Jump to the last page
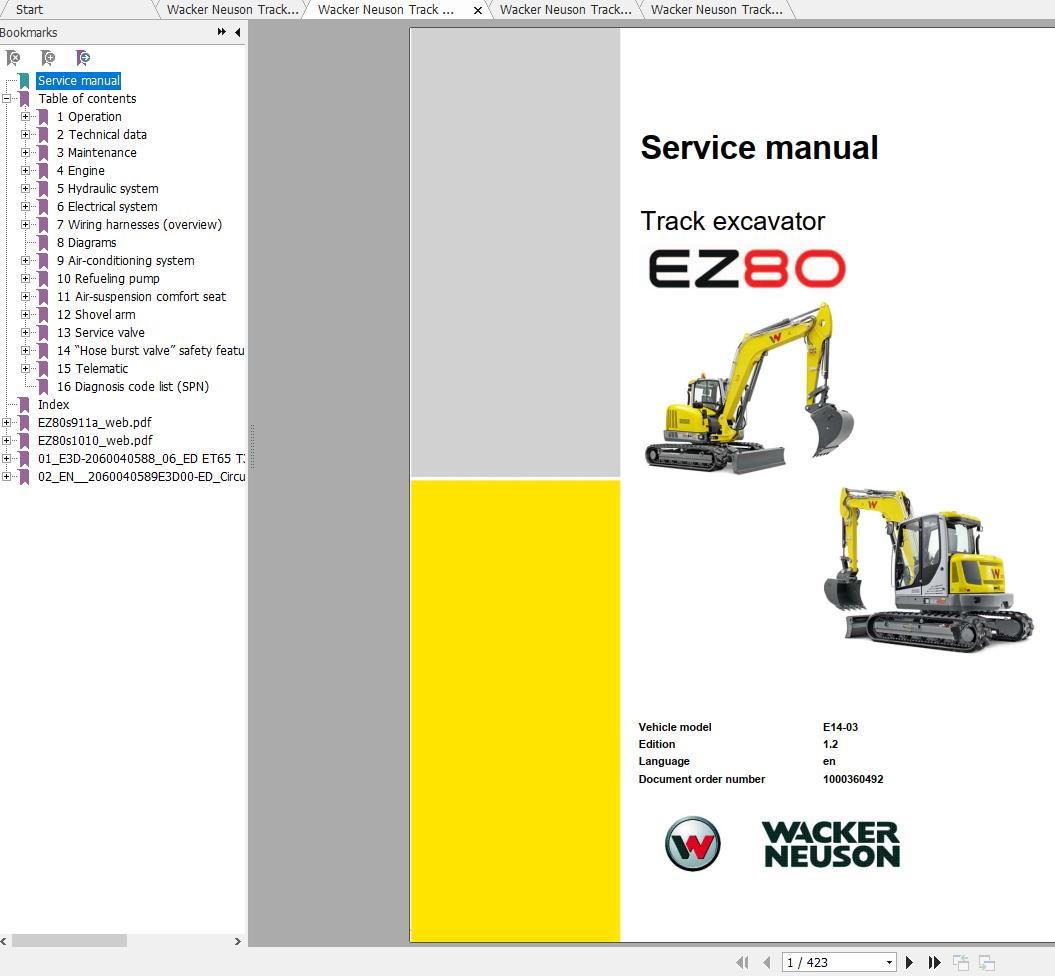Viewport: 1055px width, 976px height. coord(934,963)
